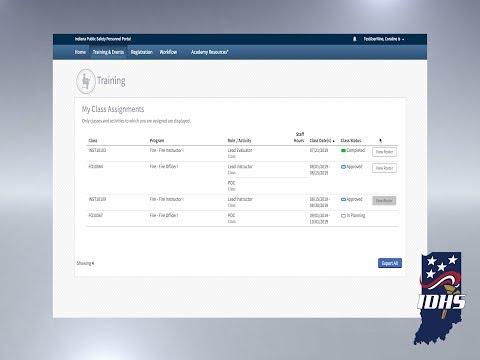The width and height of the screenshot is (480, 360).
Task: Click the Indiana Public Safety Personnel Portal title
Action: [x=103, y=39]
